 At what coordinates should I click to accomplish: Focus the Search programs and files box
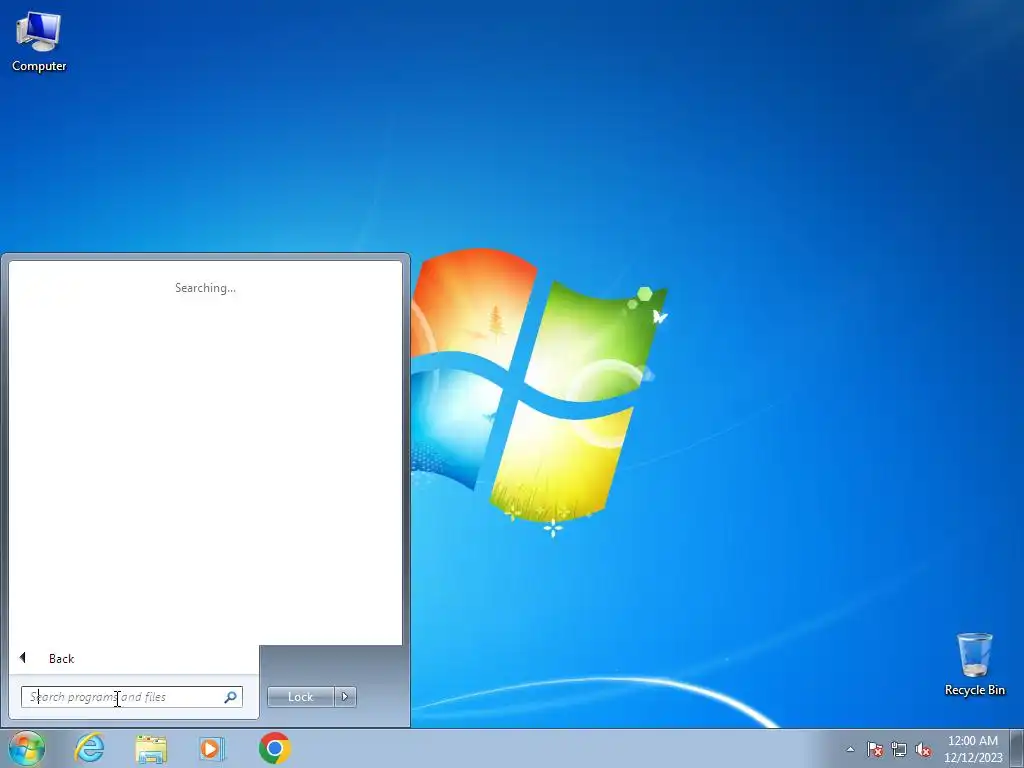(x=132, y=697)
